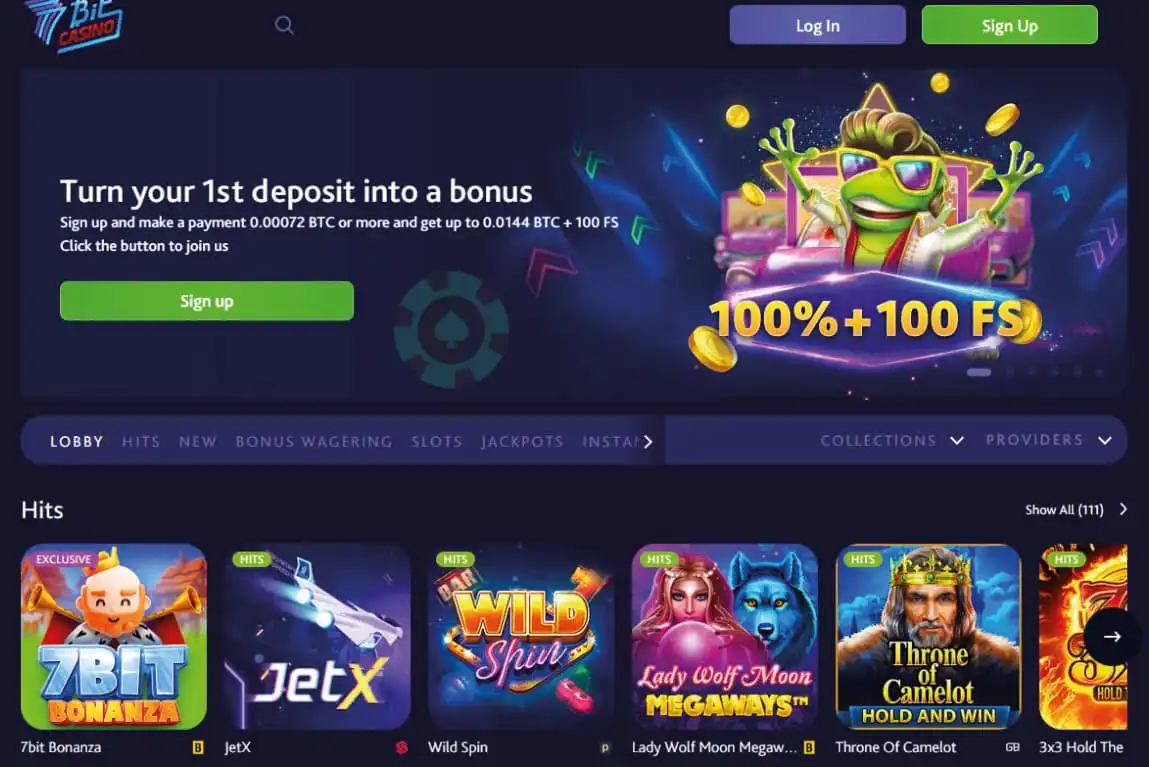The height and width of the screenshot is (767, 1149).
Task: Select the second banner slide indicator dot
Action: pos(1011,372)
